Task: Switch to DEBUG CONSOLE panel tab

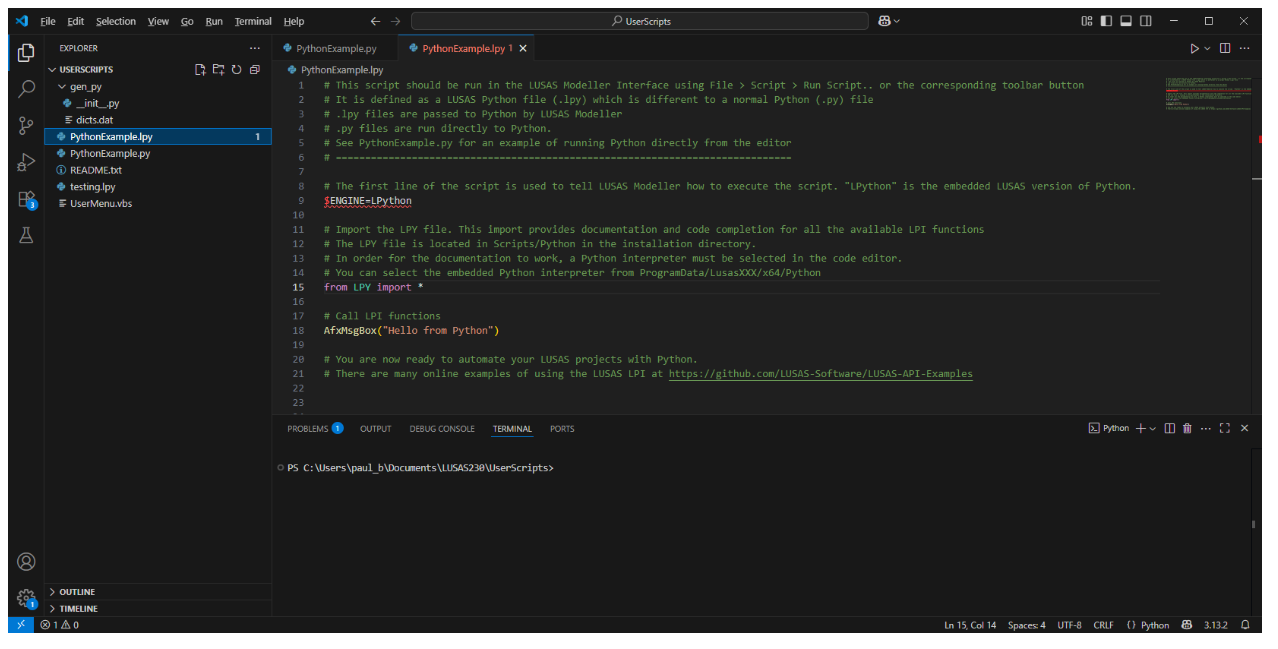Action: tap(442, 428)
